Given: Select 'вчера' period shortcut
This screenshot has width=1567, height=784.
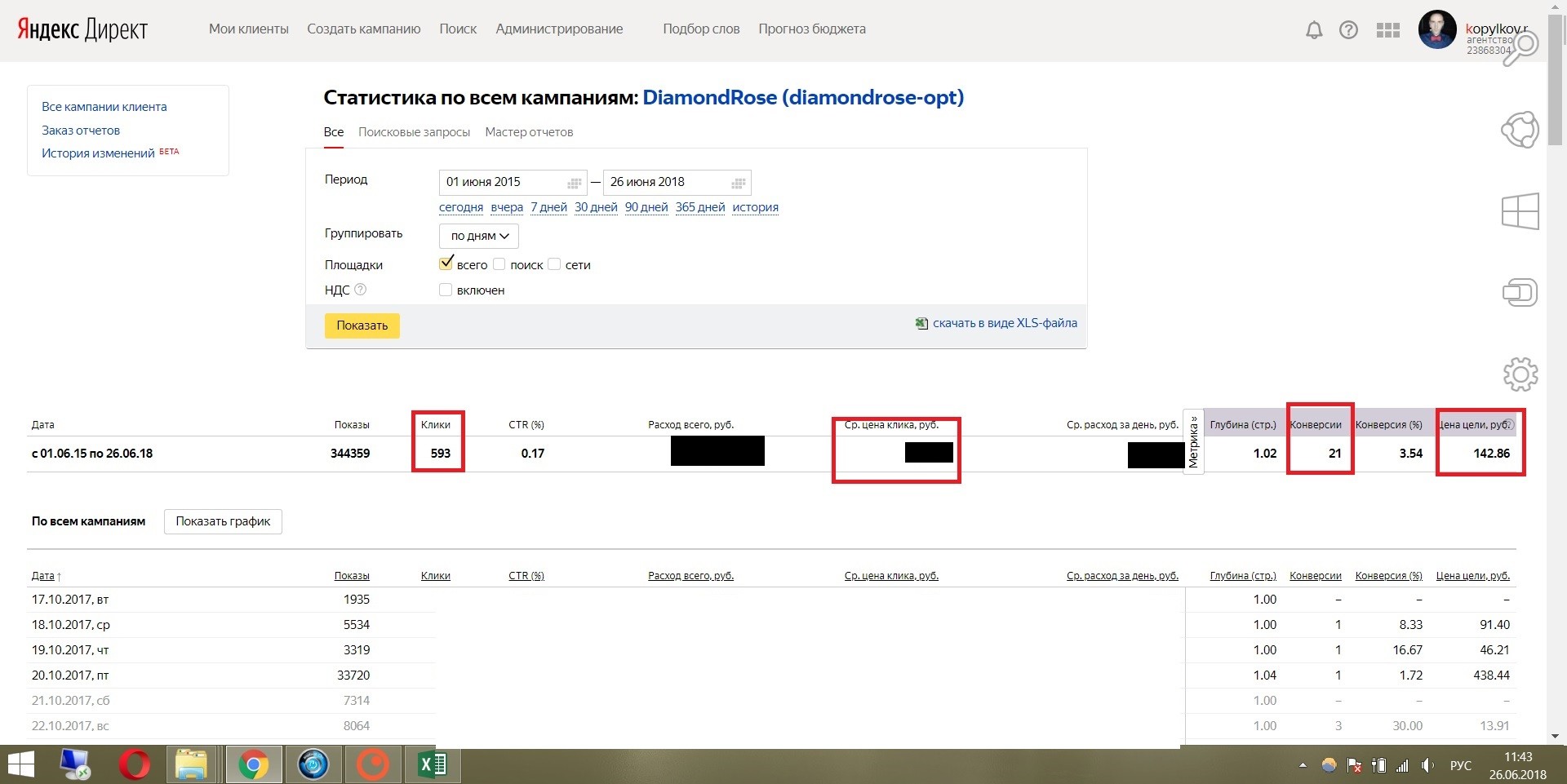Looking at the screenshot, I should coord(507,207).
